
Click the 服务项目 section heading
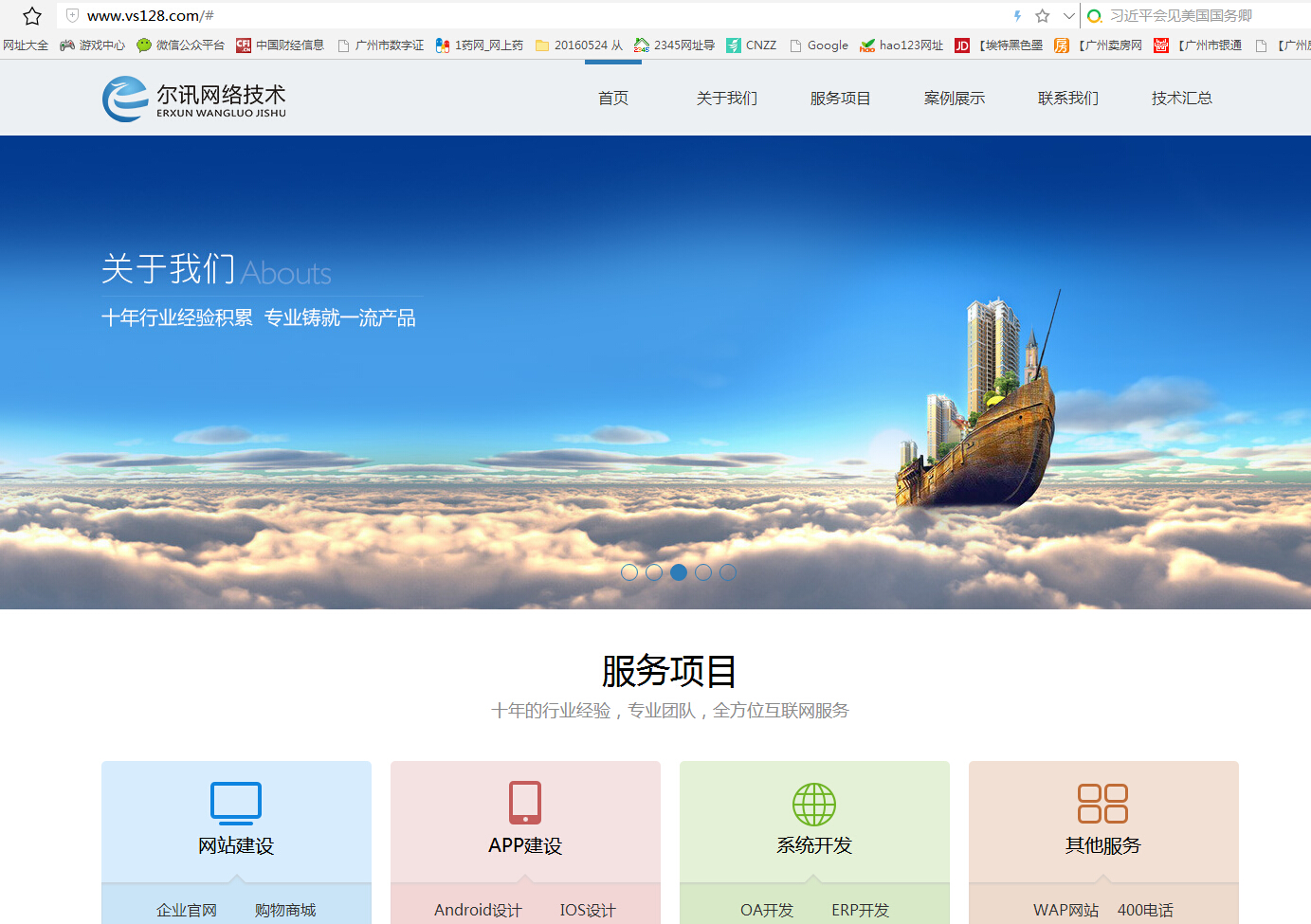[x=669, y=671]
